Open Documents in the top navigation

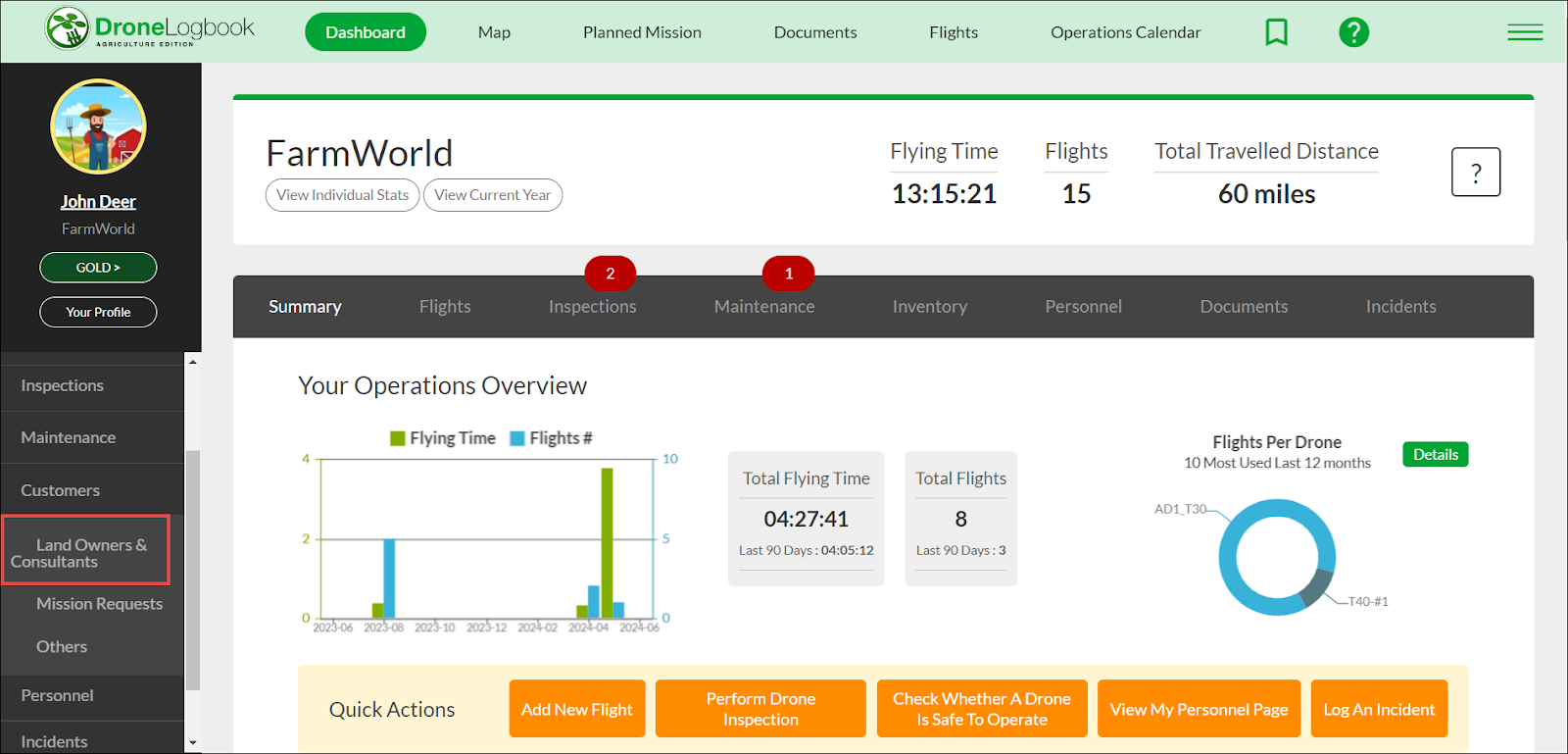(815, 32)
